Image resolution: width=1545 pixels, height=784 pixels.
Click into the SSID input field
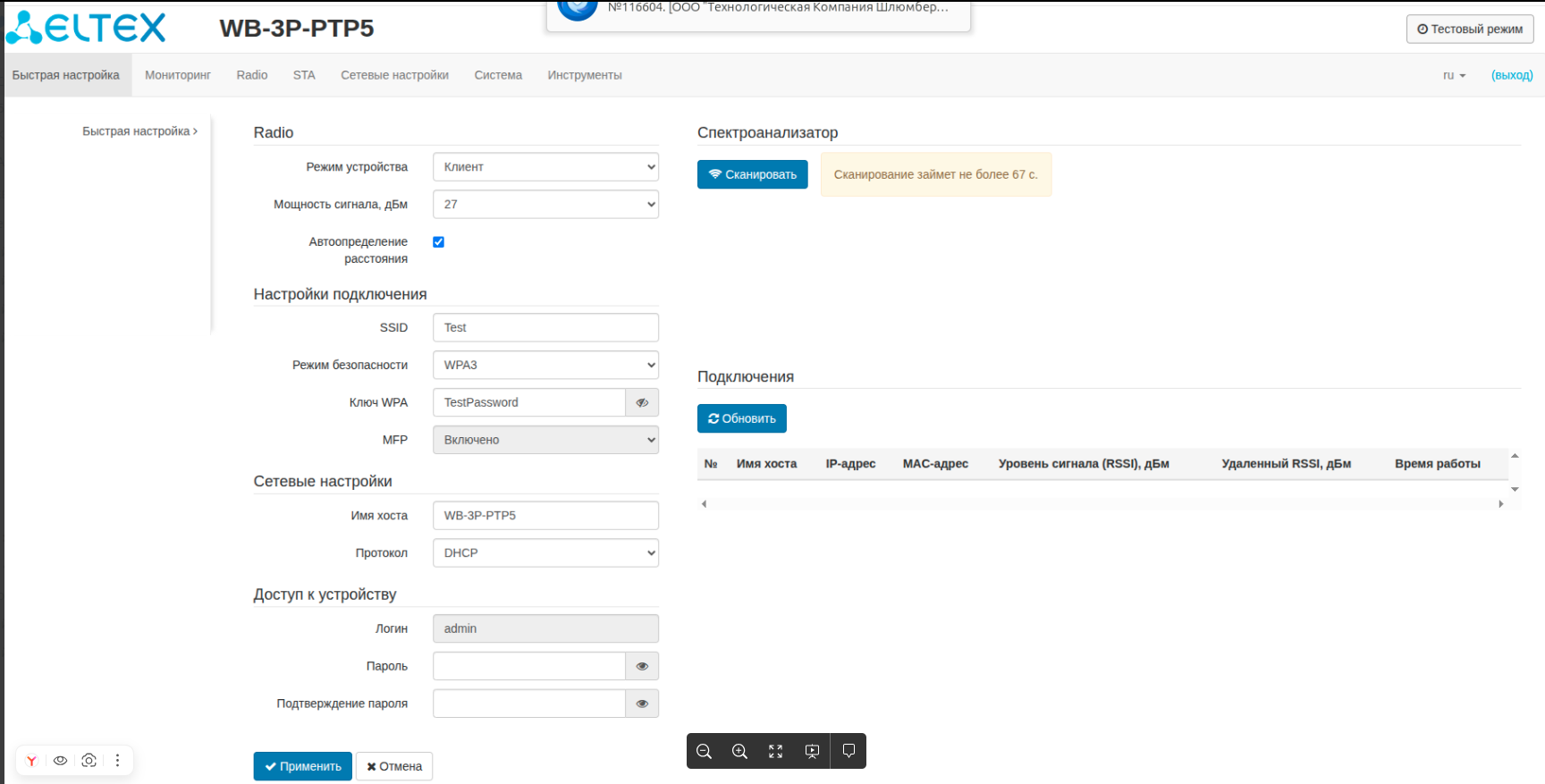point(545,327)
